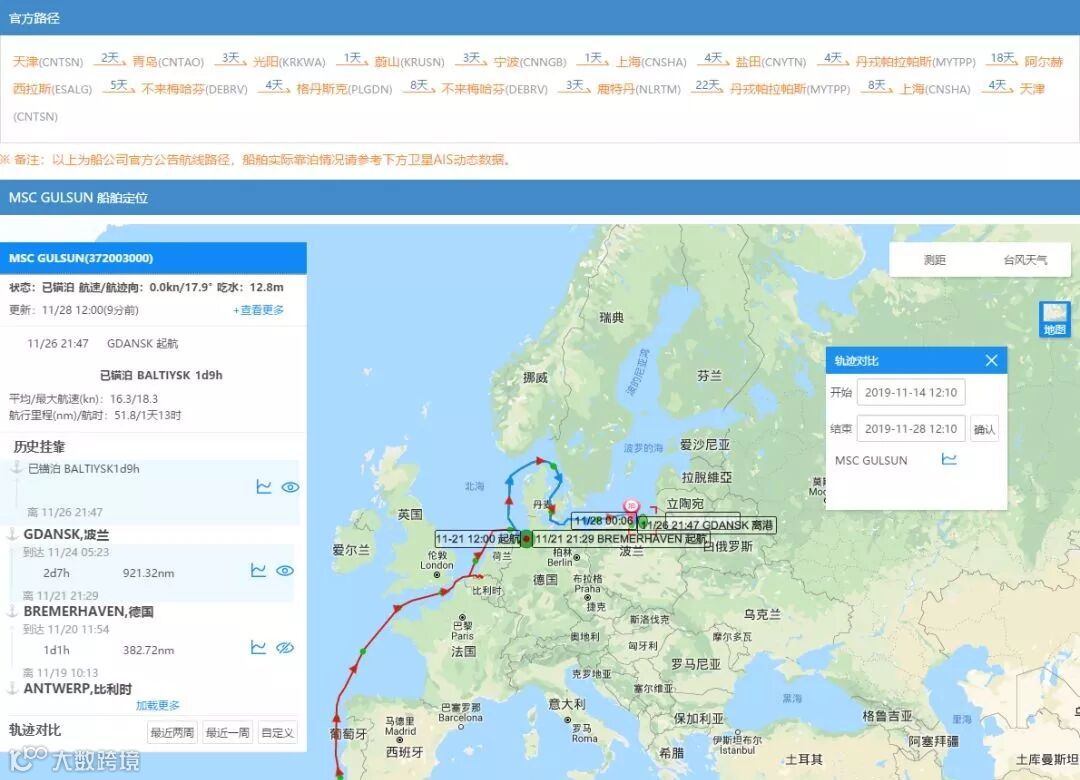
Task: Open chart icon for BREMERHAVEN port row
Action: [258, 648]
